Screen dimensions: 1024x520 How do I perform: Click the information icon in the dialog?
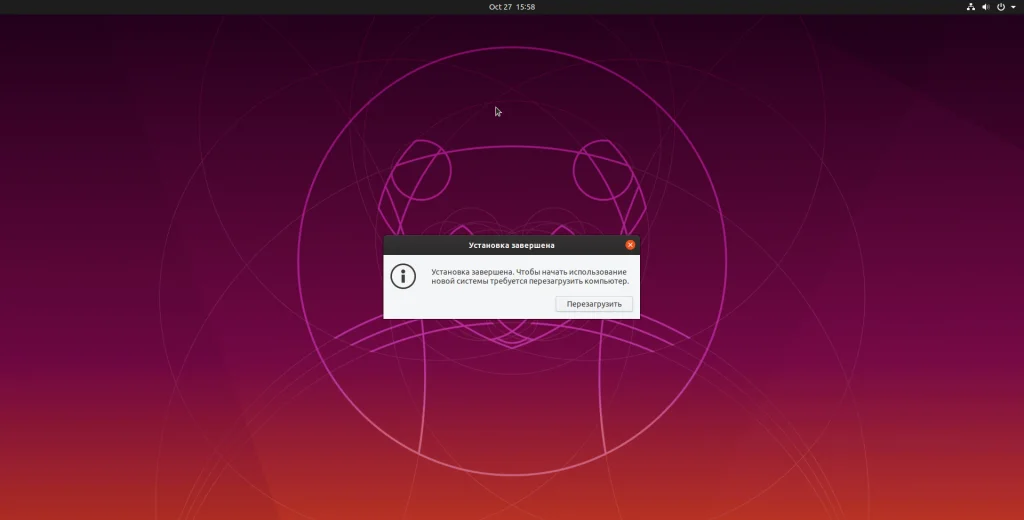click(x=403, y=276)
